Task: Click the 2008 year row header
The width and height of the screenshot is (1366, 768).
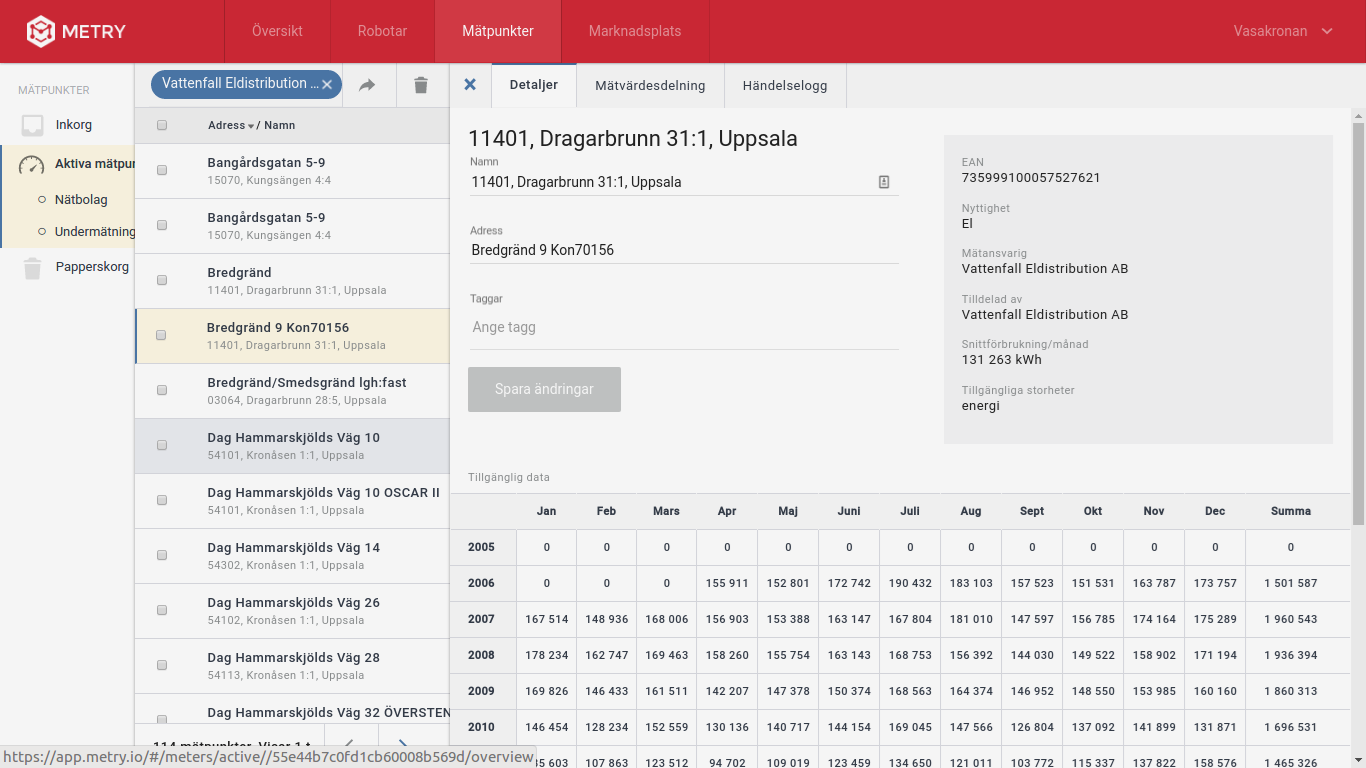Action: point(482,655)
